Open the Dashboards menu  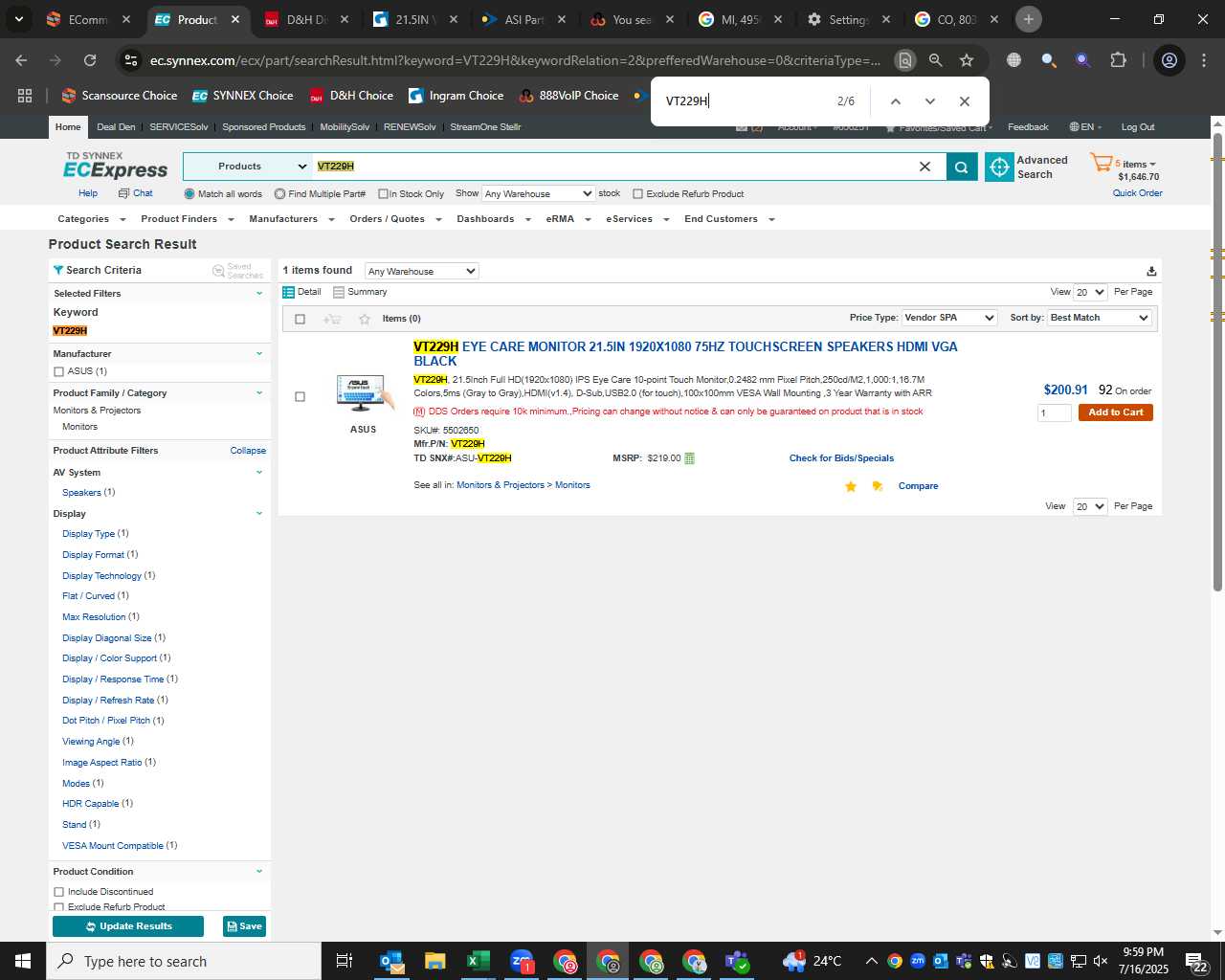493,219
